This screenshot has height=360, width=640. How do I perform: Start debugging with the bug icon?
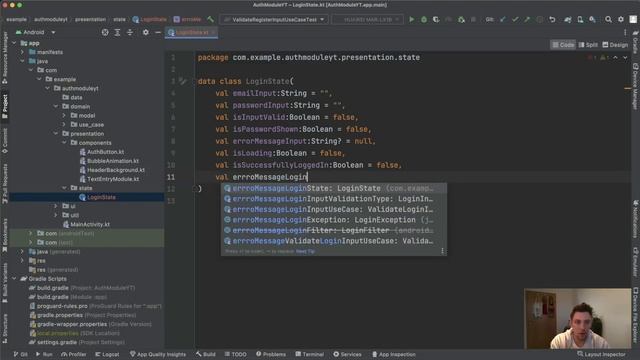424,19
